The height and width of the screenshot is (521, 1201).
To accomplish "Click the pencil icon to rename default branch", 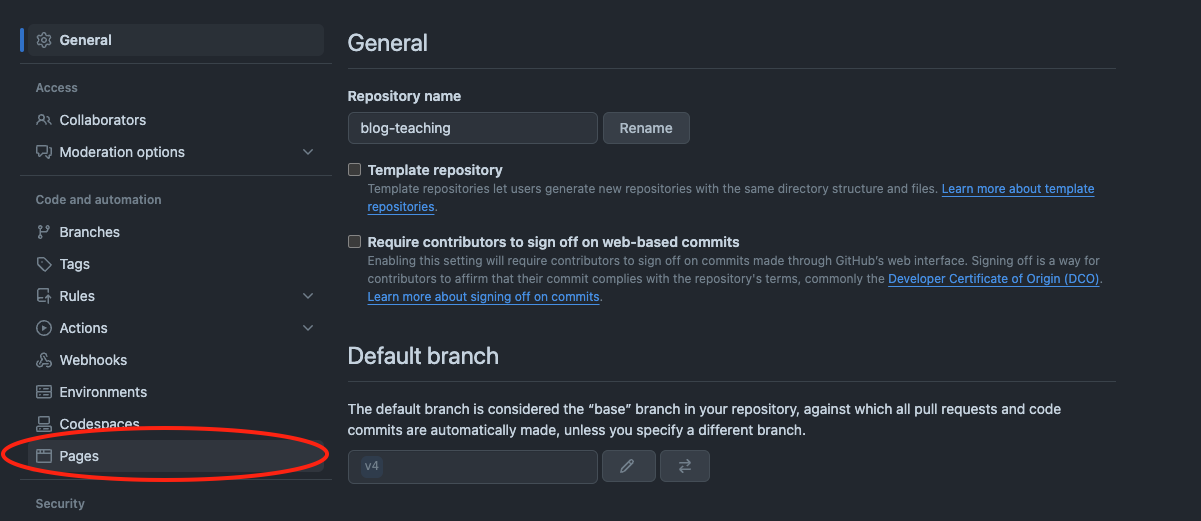I will click(628, 466).
